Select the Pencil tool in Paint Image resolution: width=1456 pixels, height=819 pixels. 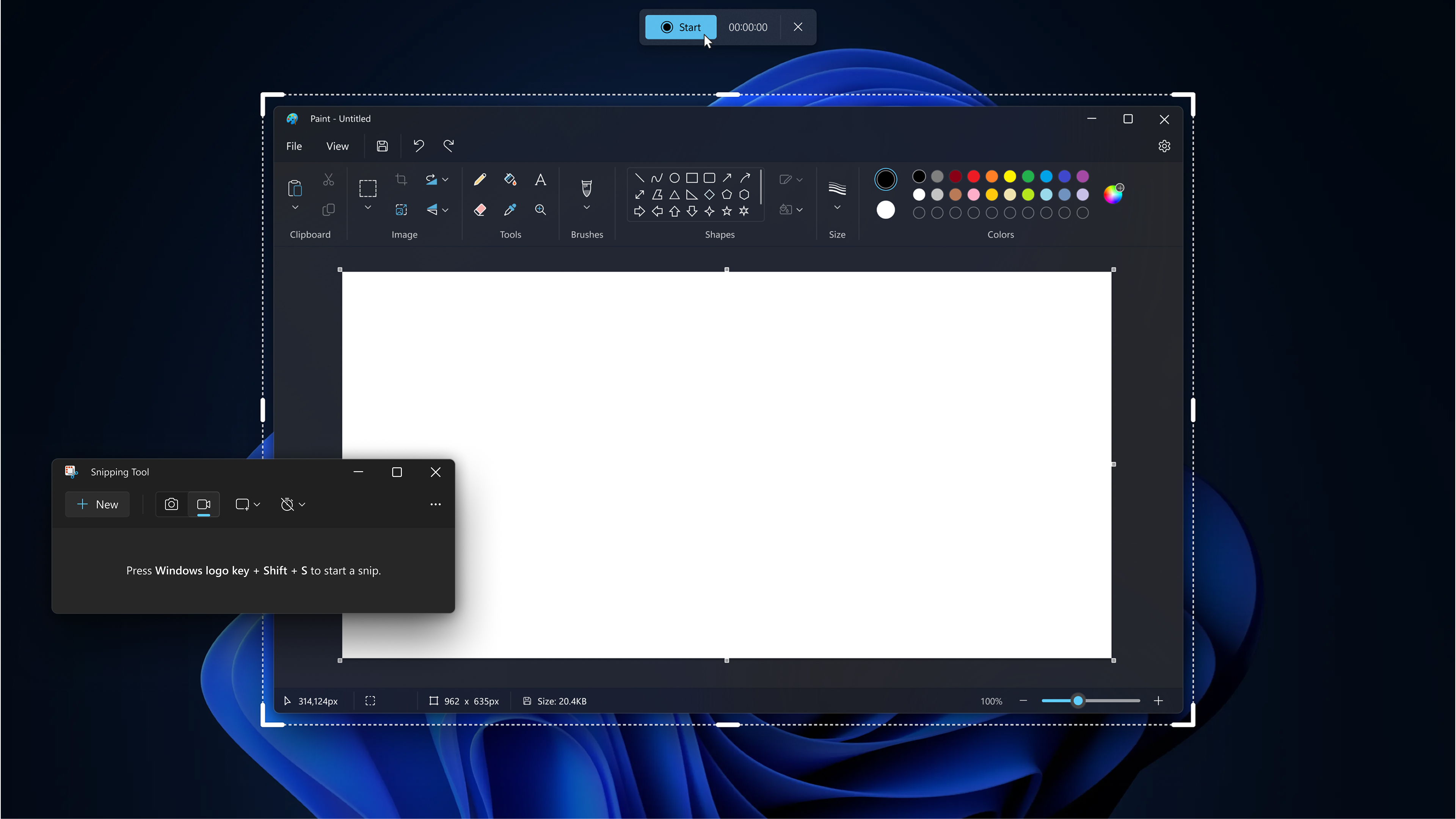tap(480, 179)
